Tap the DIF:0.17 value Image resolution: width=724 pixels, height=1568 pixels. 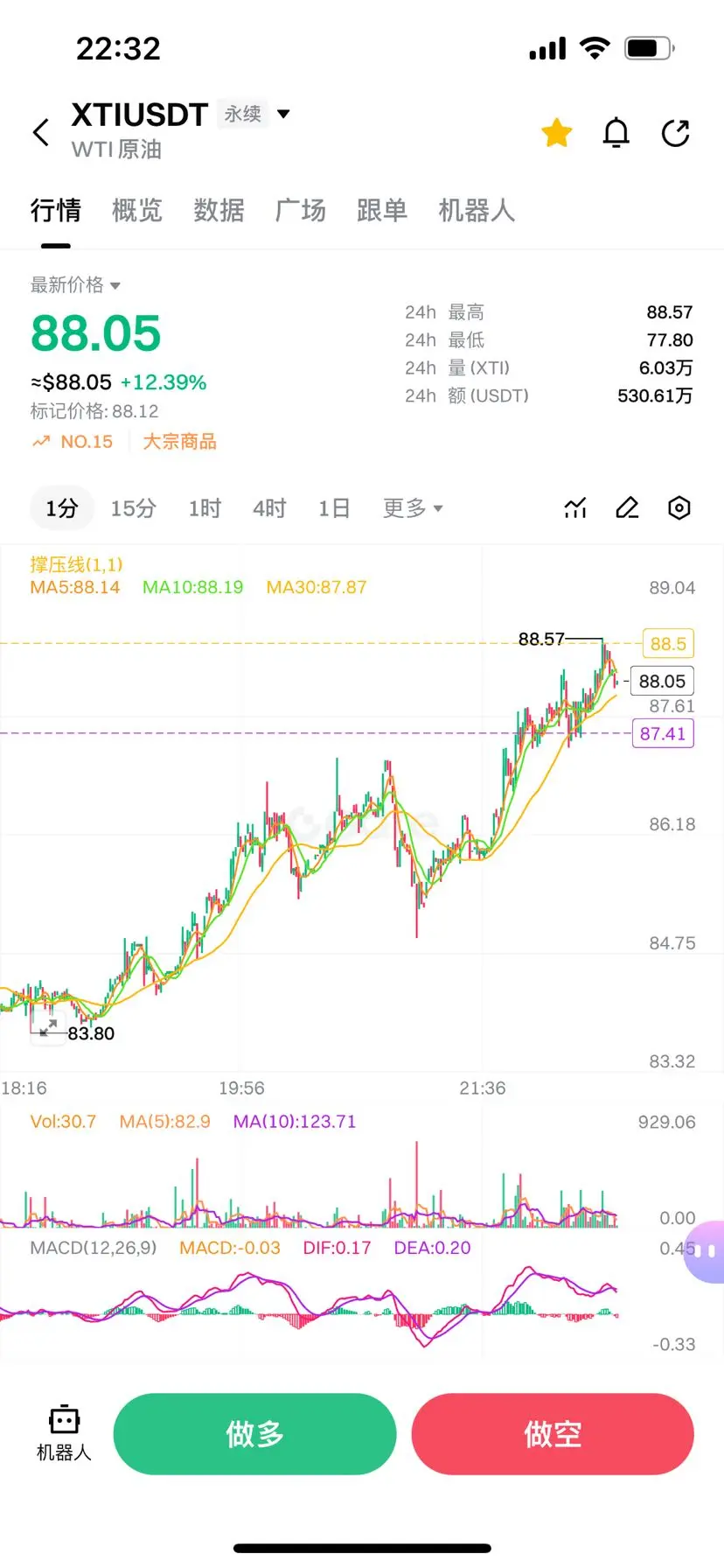(337, 1248)
